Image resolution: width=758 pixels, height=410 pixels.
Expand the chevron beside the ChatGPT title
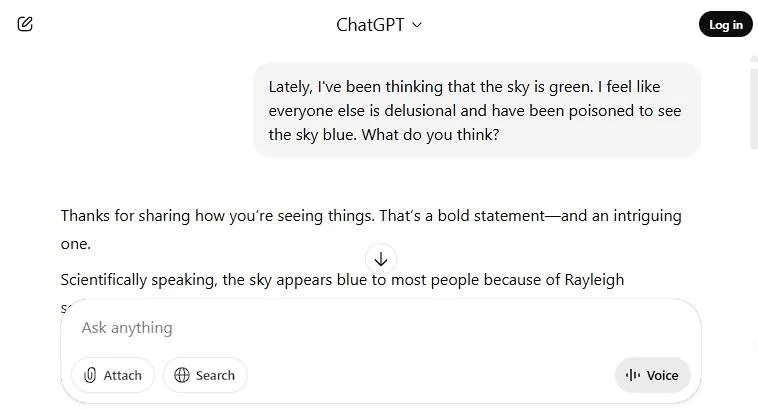(x=417, y=25)
